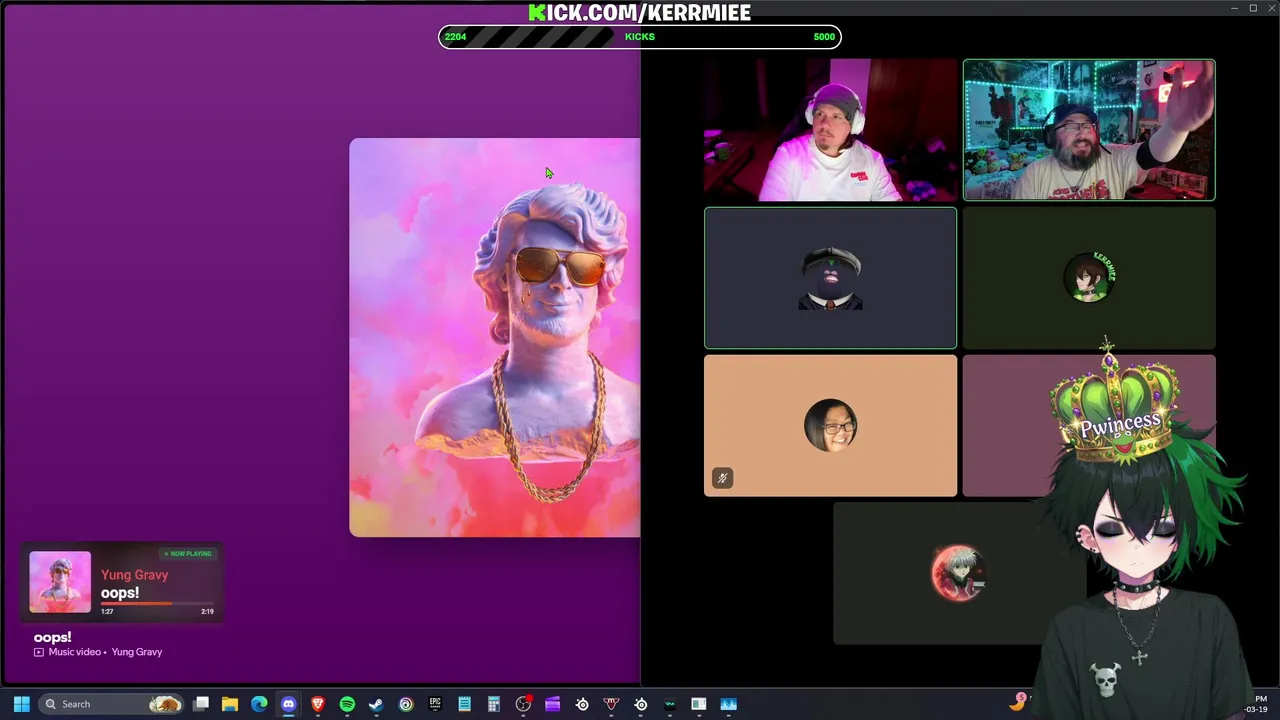This screenshot has height=720, width=1280.
Task: Open the clock and date in system tray
Action: (x=1256, y=704)
